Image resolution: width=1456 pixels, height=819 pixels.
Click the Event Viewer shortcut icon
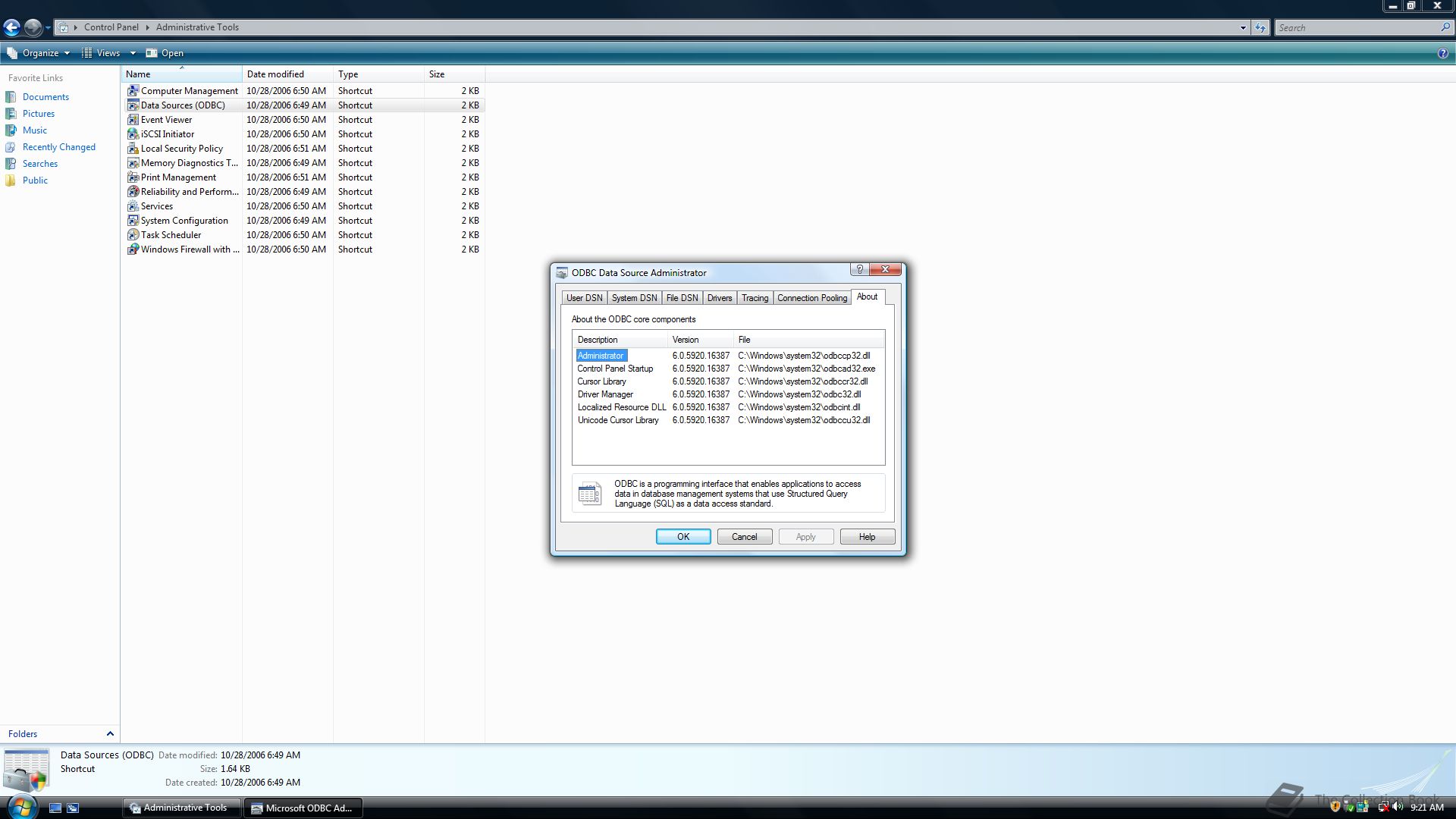coord(133,120)
